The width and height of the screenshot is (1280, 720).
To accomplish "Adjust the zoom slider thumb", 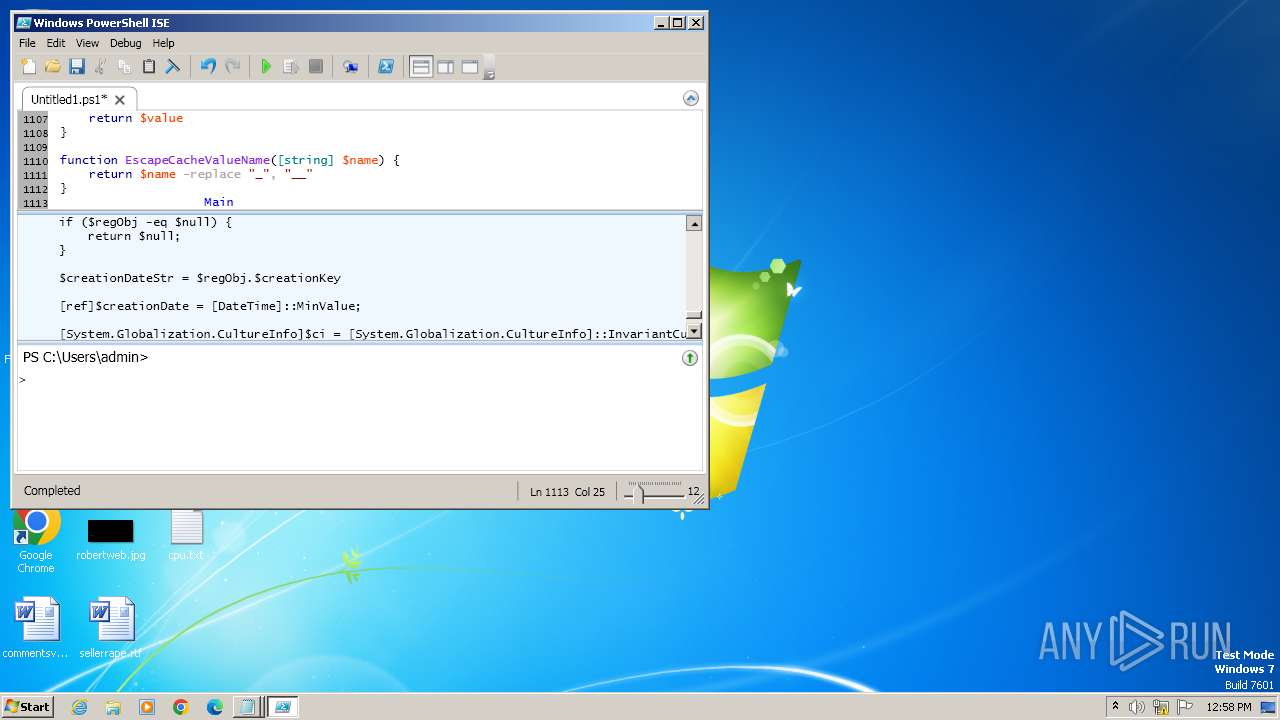I will [640, 492].
